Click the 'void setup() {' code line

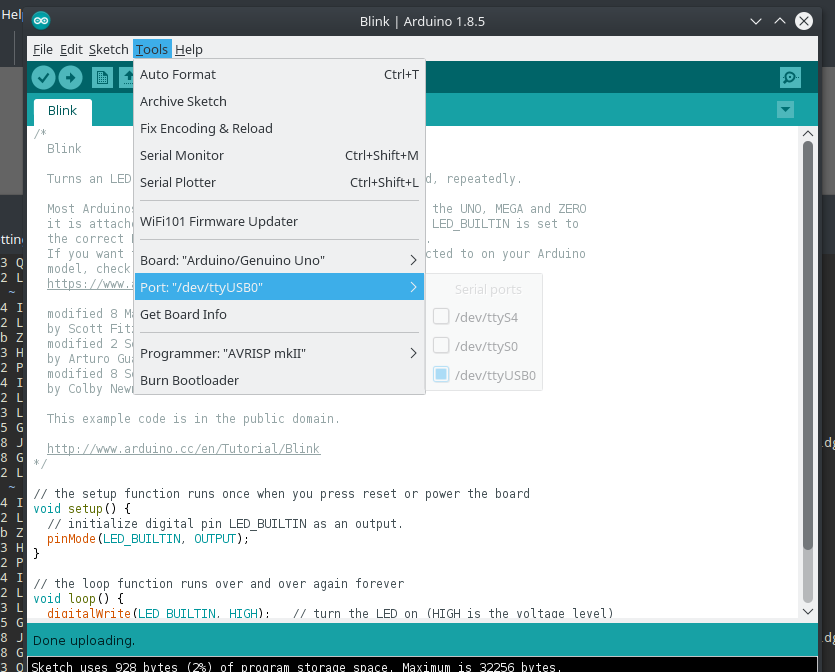point(82,509)
